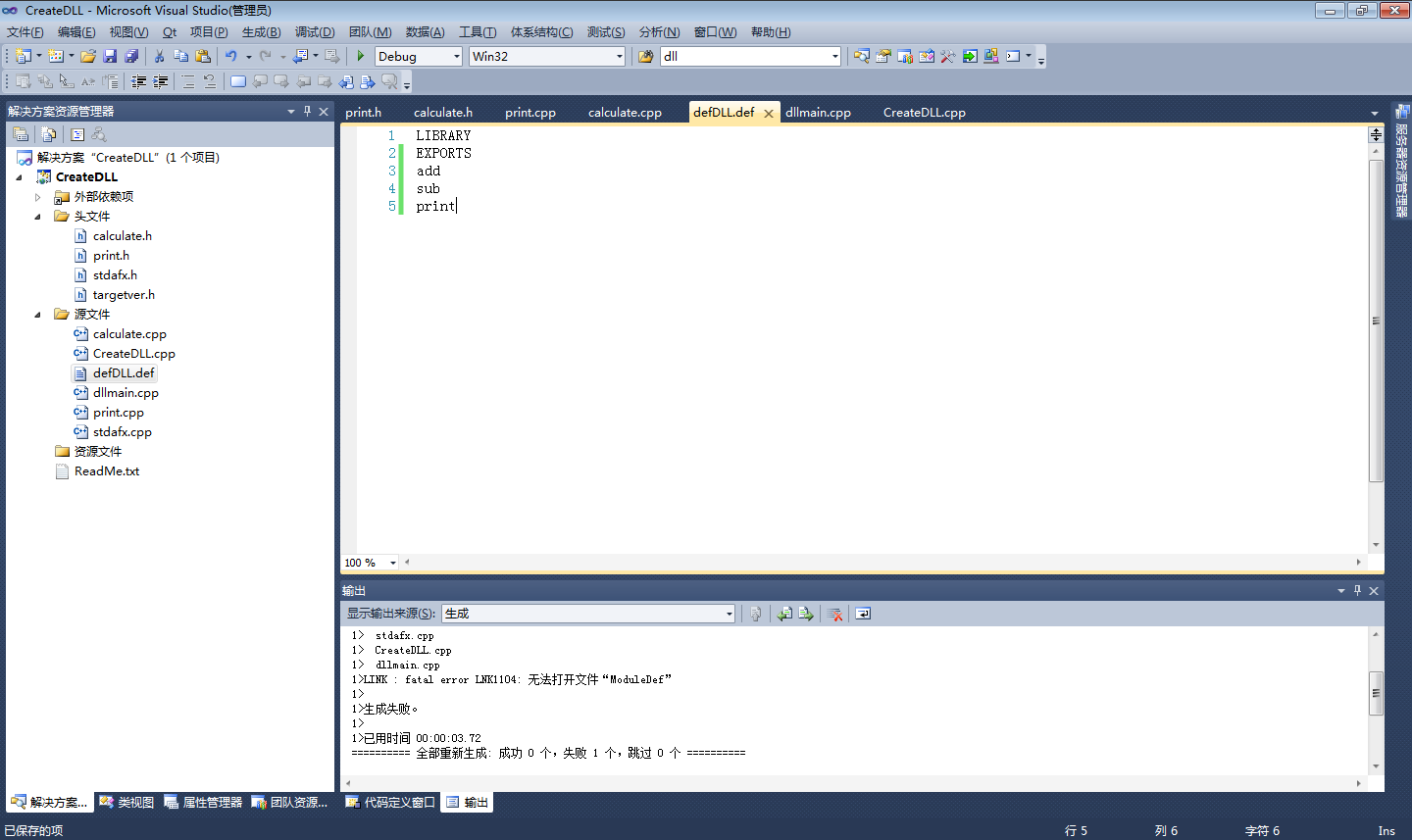Go to the next bookmark icon

(x=281, y=81)
